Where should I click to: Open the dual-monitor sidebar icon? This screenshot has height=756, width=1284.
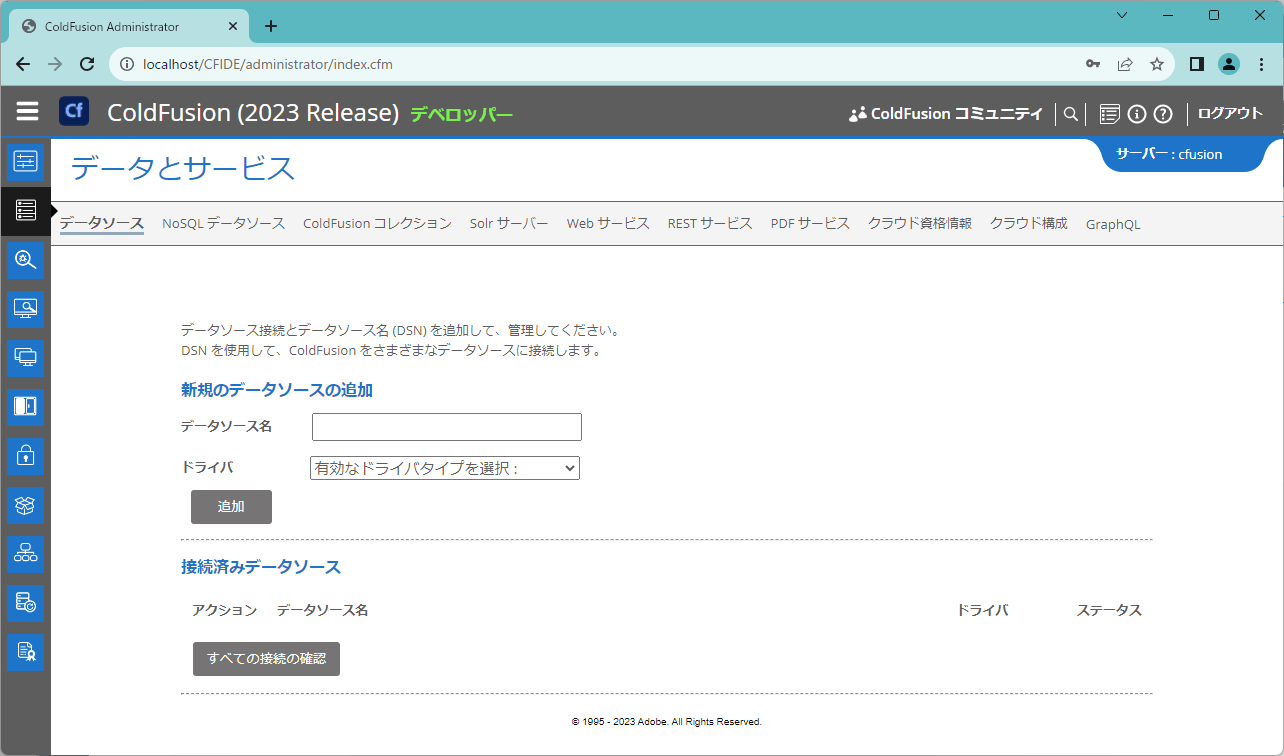[x=25, y=357]
